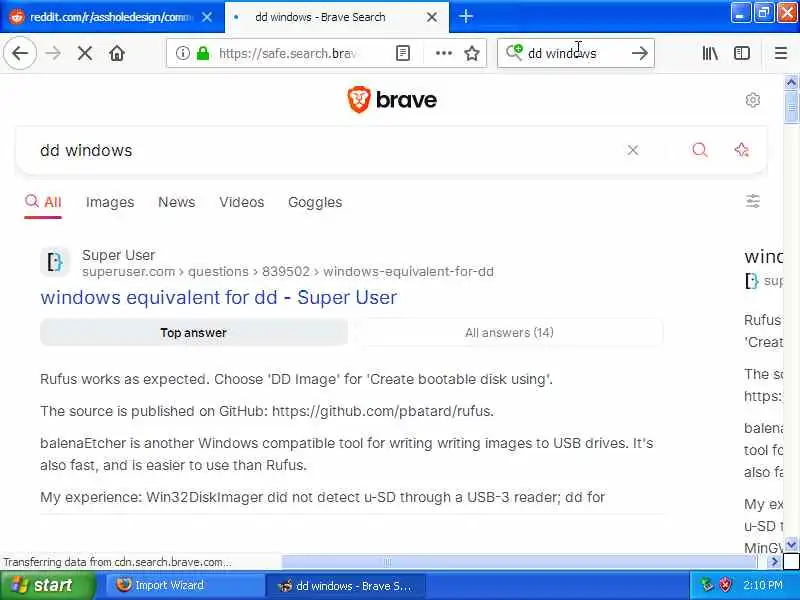Toggle reader view icon in address bar
Viewport: 800px width, 600px height.
pos(403,53)
